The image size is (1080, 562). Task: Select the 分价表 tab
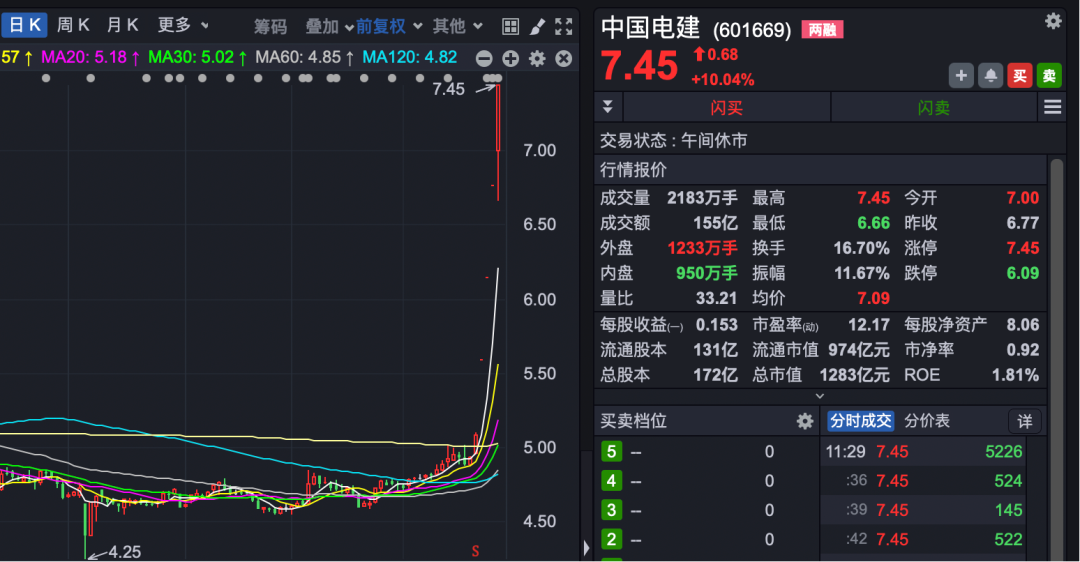926,421
